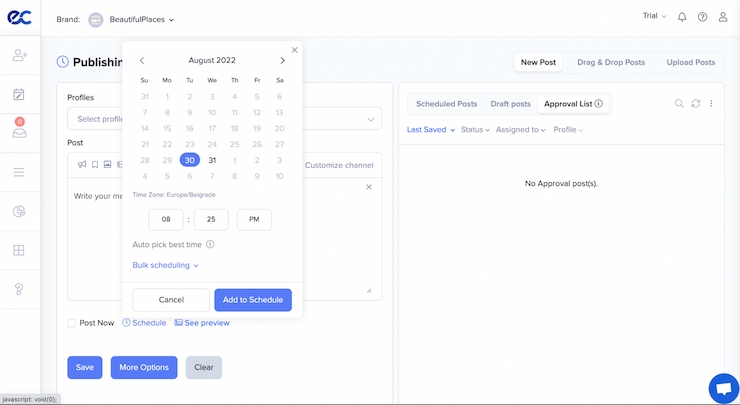Click the minutes field showing 25
Image resolution: width=740 pixels, height=405 pixels.
tap(211, 219)
